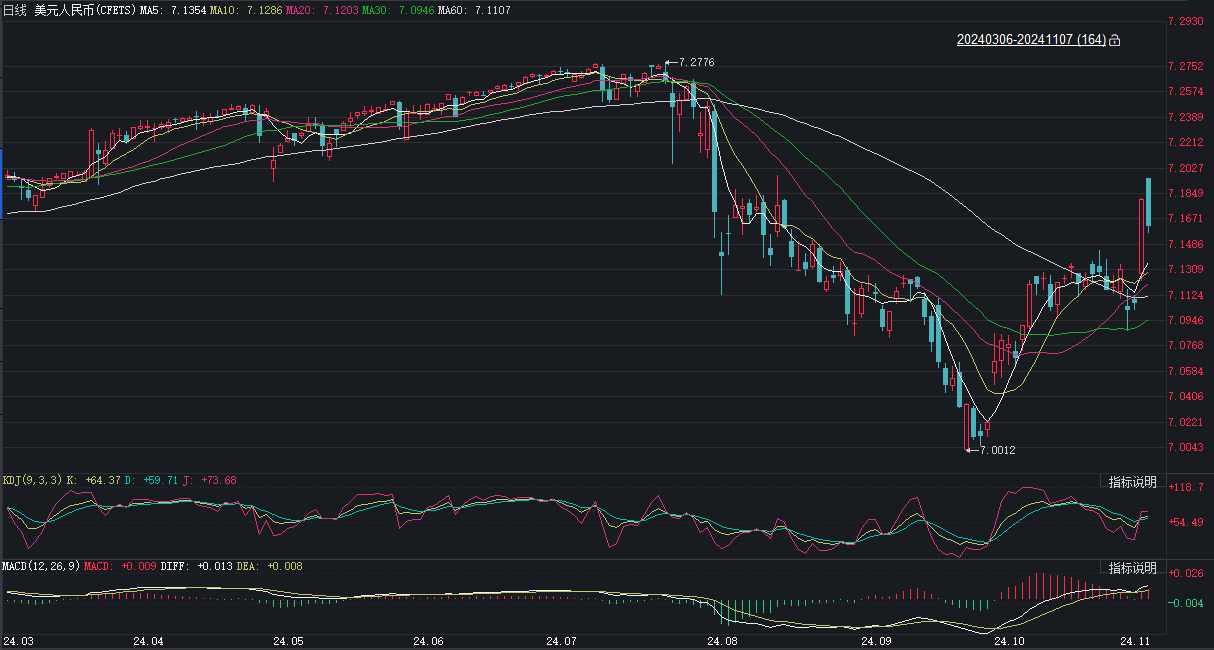Click the 7.0012 low price marker

tap(997, 451)
